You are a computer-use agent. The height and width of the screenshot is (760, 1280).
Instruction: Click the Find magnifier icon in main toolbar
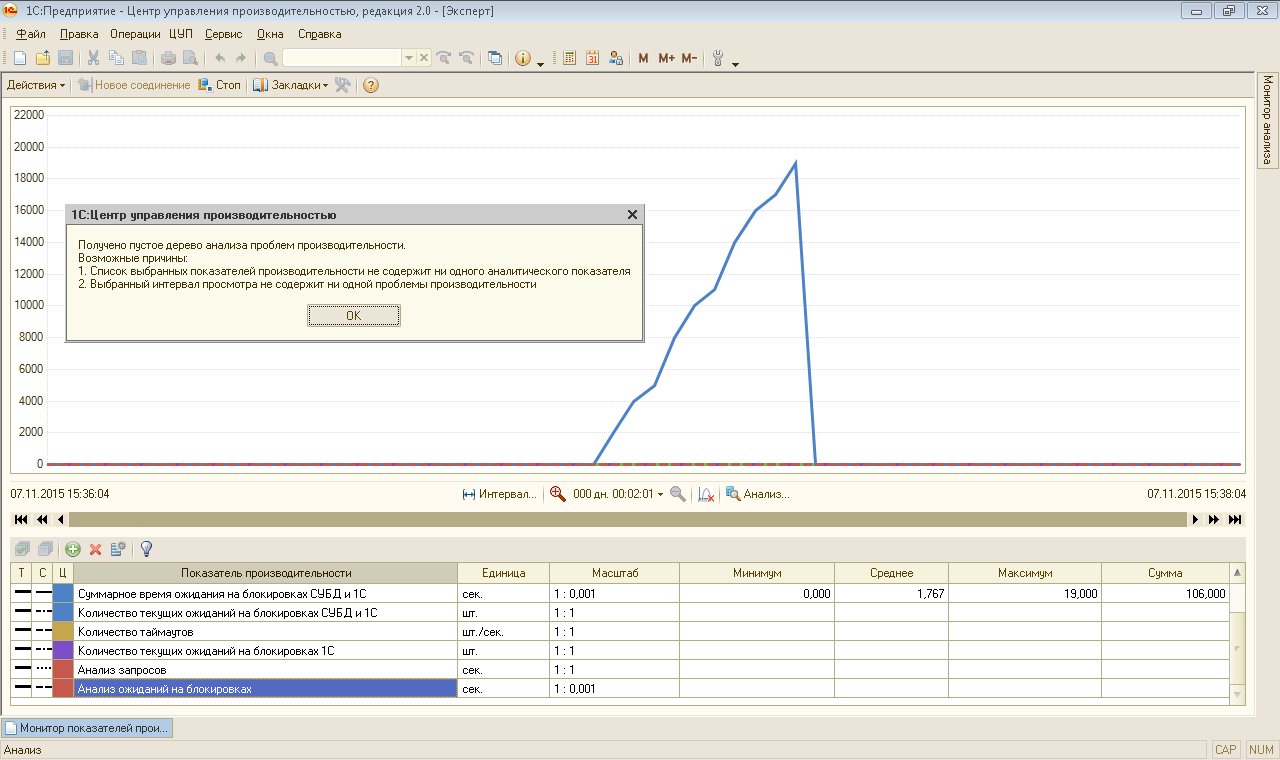[270, 58]
